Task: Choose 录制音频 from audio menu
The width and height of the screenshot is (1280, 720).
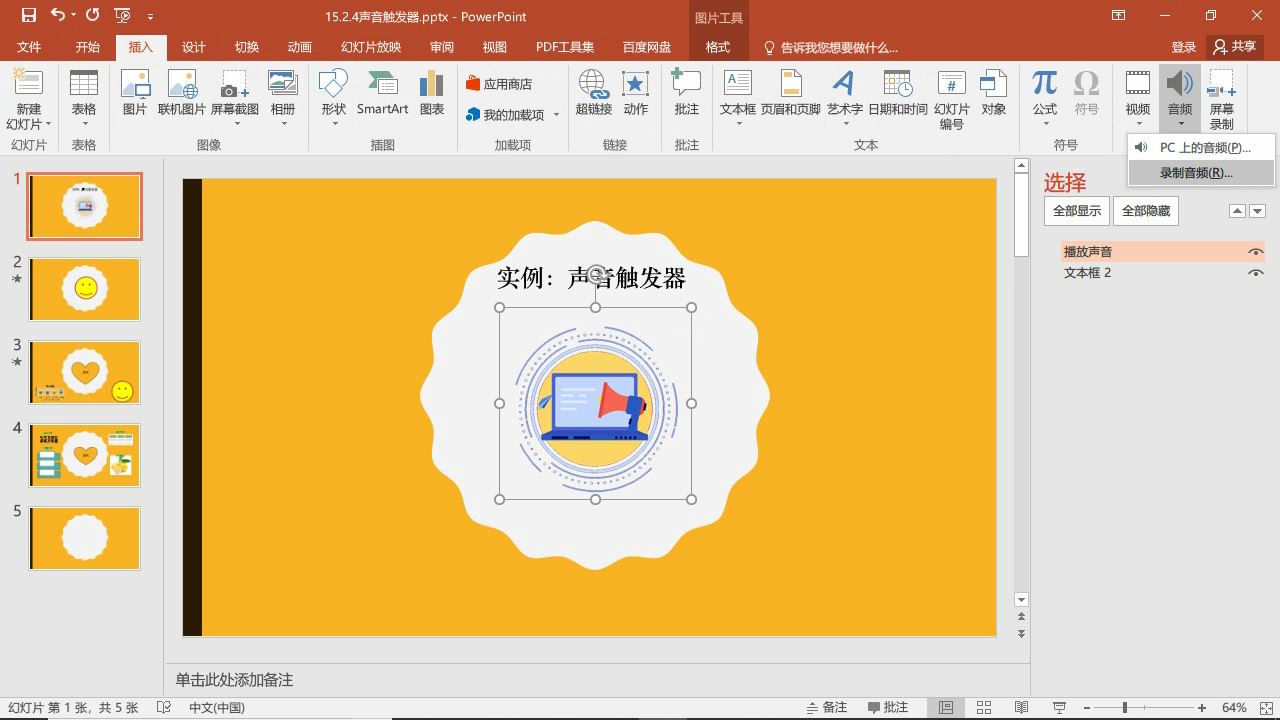Action: click(x=1201, y=173)
